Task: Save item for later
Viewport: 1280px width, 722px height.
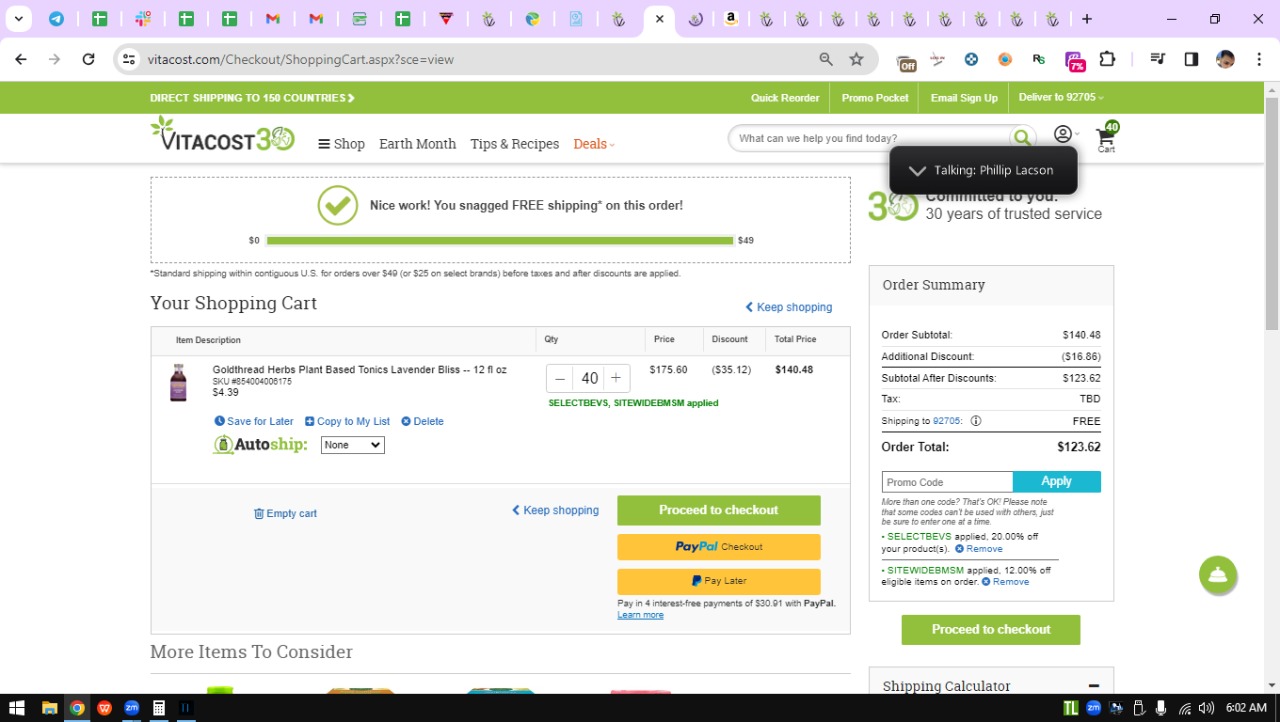Action: (254, 421)
